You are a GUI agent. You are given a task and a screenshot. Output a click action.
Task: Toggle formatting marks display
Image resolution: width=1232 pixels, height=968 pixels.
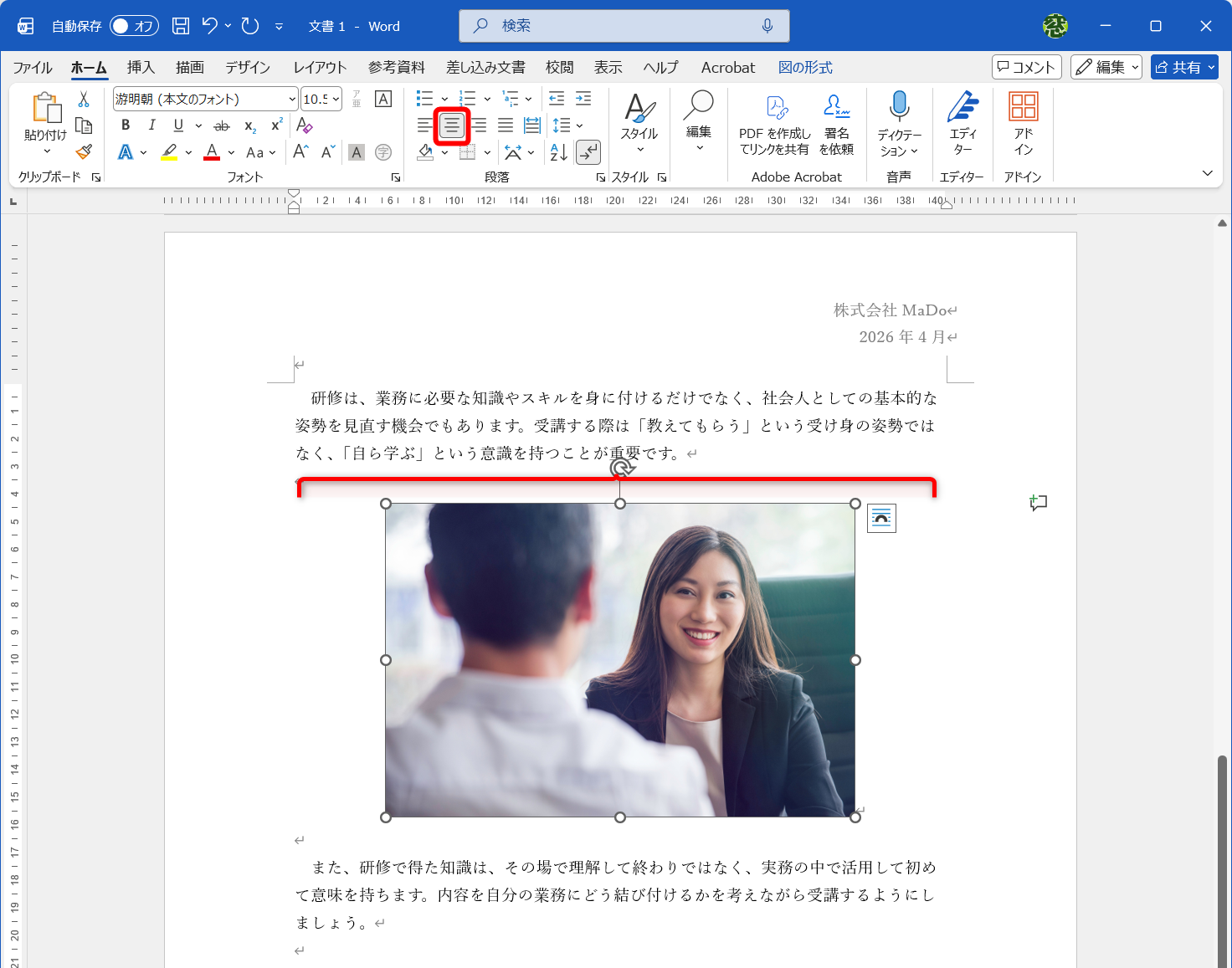588,151
